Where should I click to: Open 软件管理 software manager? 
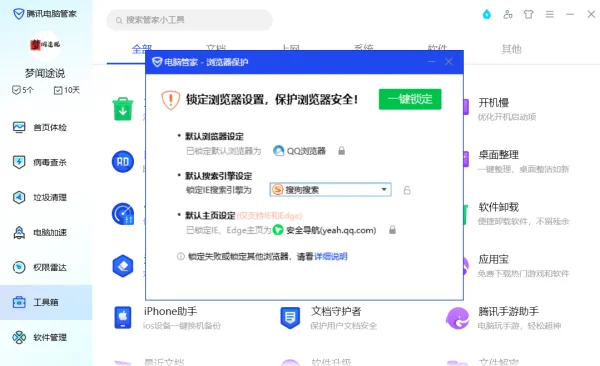coord(46,337)
